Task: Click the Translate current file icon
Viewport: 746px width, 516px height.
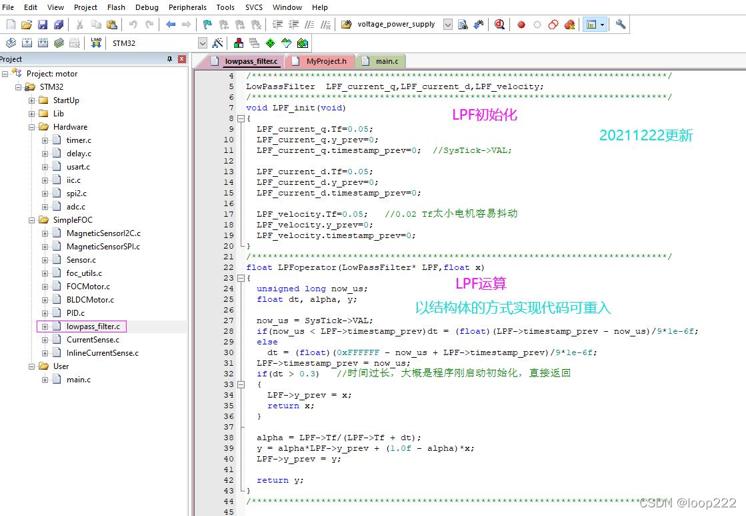Action: pos(11,43)
